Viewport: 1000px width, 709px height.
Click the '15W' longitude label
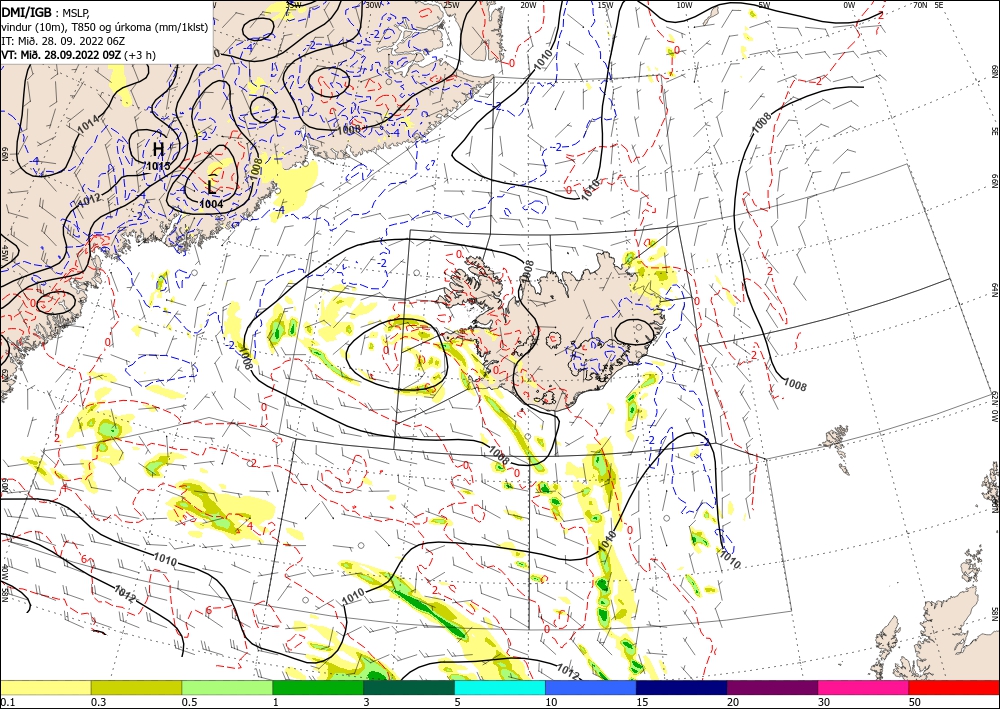coord(605,5)
